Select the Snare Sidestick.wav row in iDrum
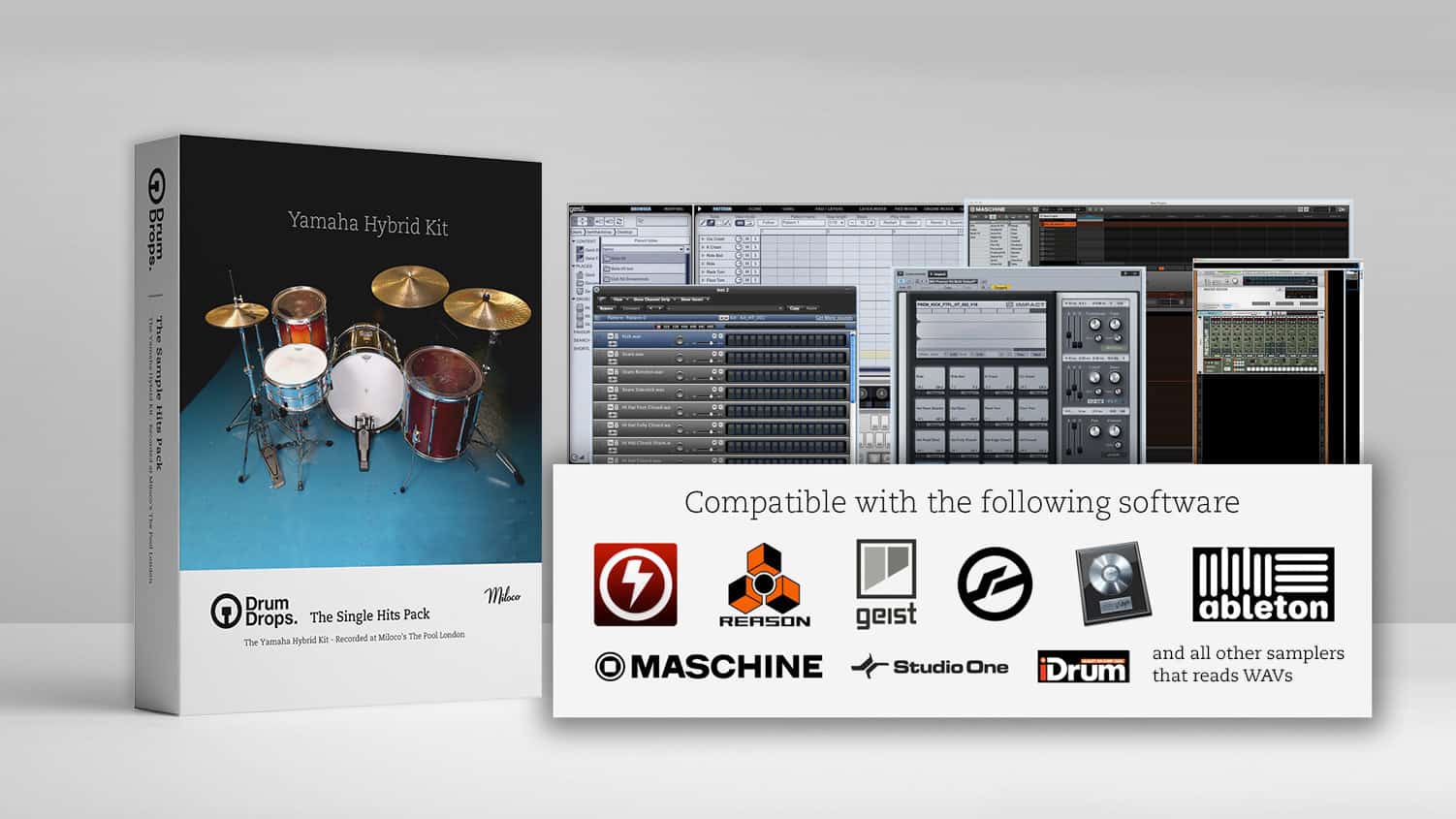The height and width of the screenshot is (819, 1456). point(722,391)
